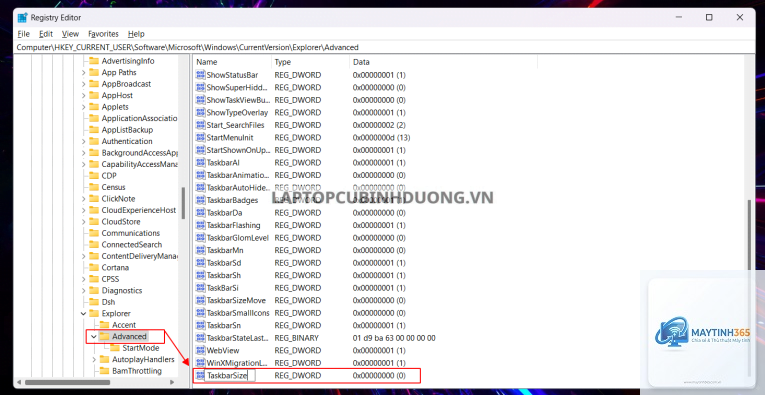This screenshot has width=765, height=395.
Task: Click the ShowTypeOverlay value icon
Action: (200, 113)
